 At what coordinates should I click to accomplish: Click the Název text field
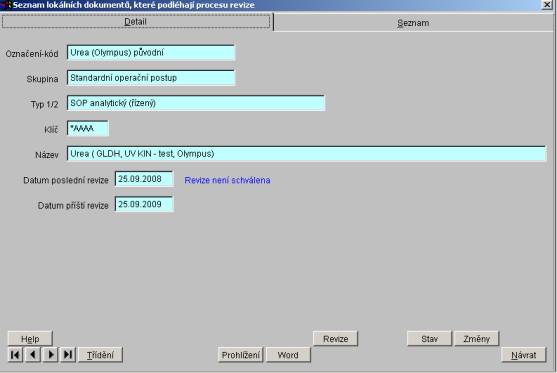[306, 154]
